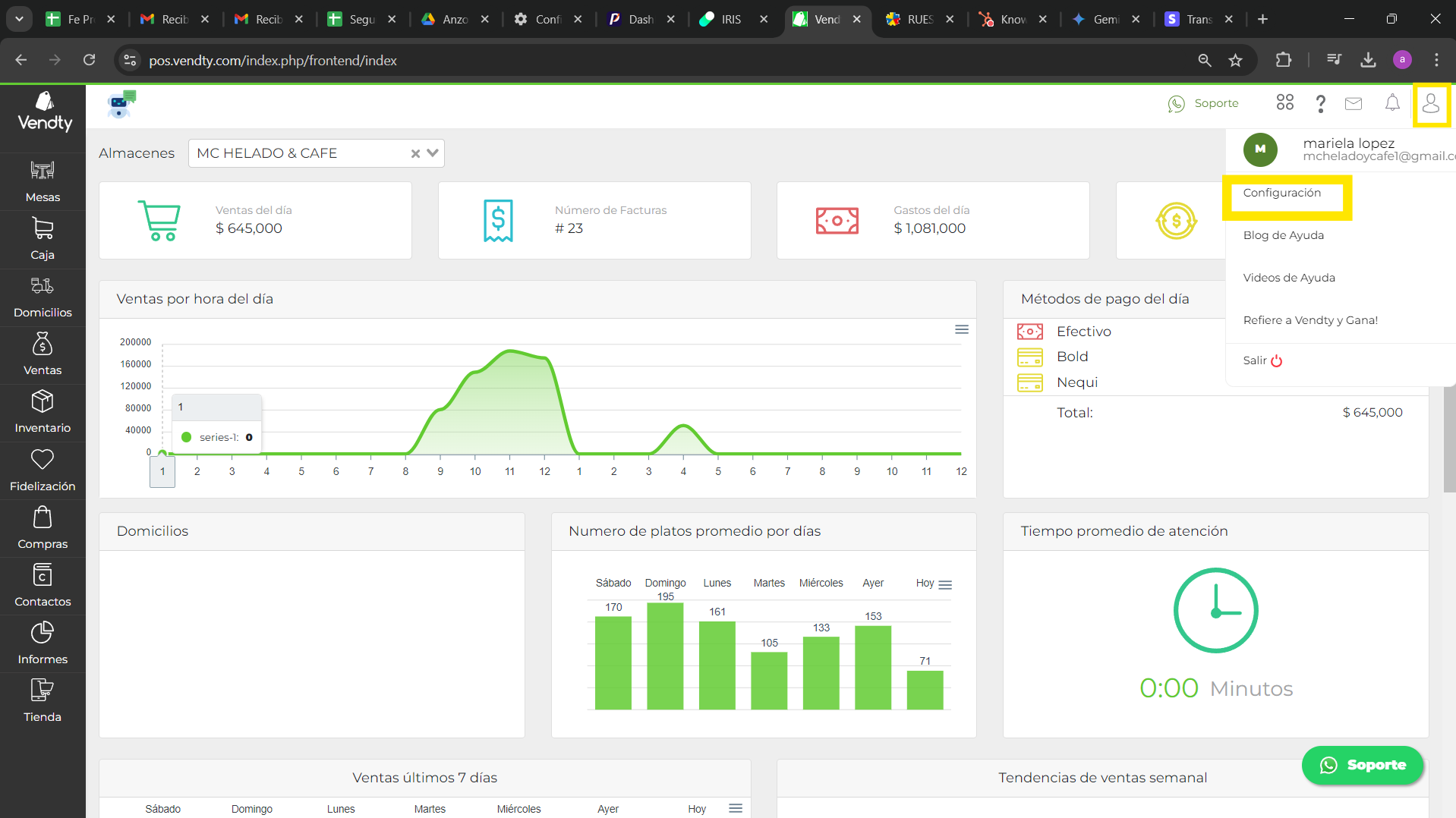Open Inventario box icon
Image resolution: width=1456 pixels, height=818 pixels.
pos(43,401)
